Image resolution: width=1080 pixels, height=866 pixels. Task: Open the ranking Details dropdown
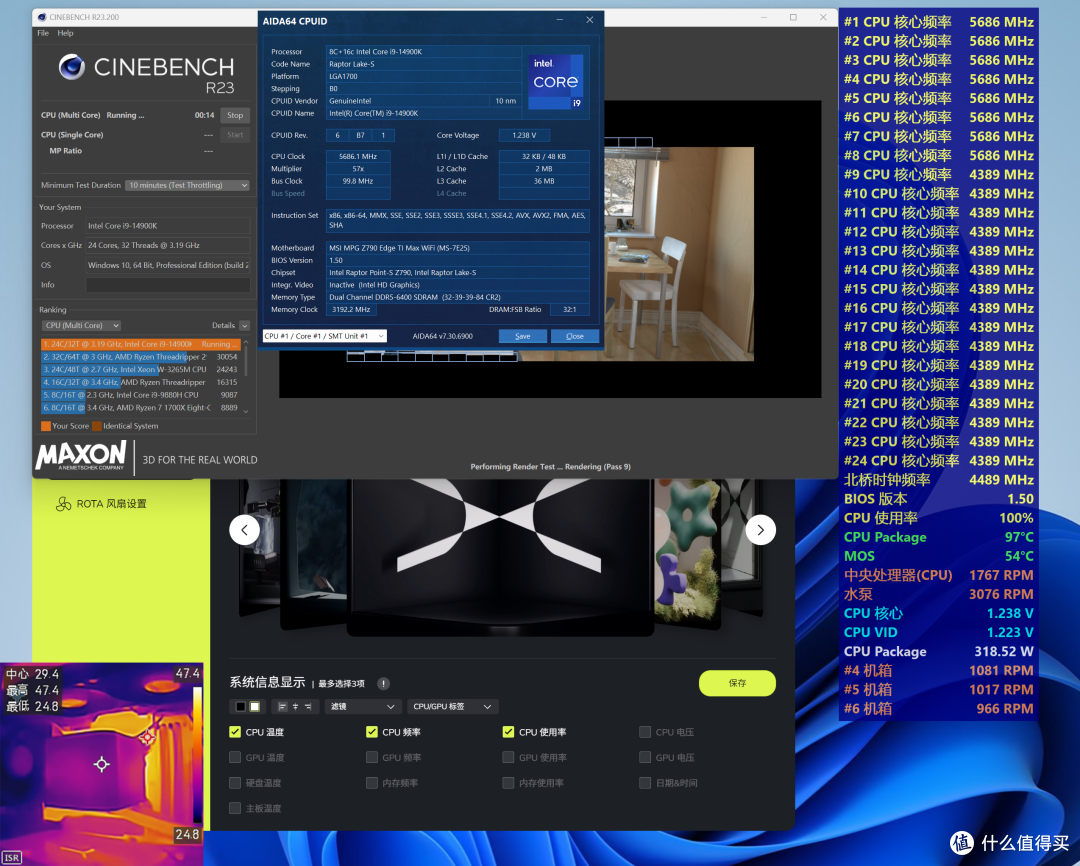245,325
